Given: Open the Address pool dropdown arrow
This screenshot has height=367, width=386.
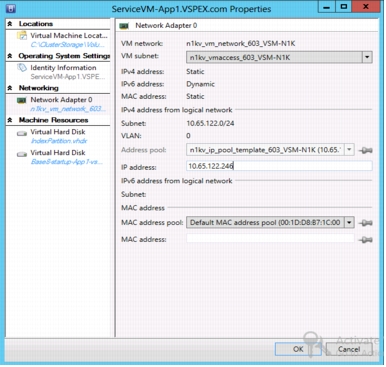Looking at the screenshot, I should point(349,150).
